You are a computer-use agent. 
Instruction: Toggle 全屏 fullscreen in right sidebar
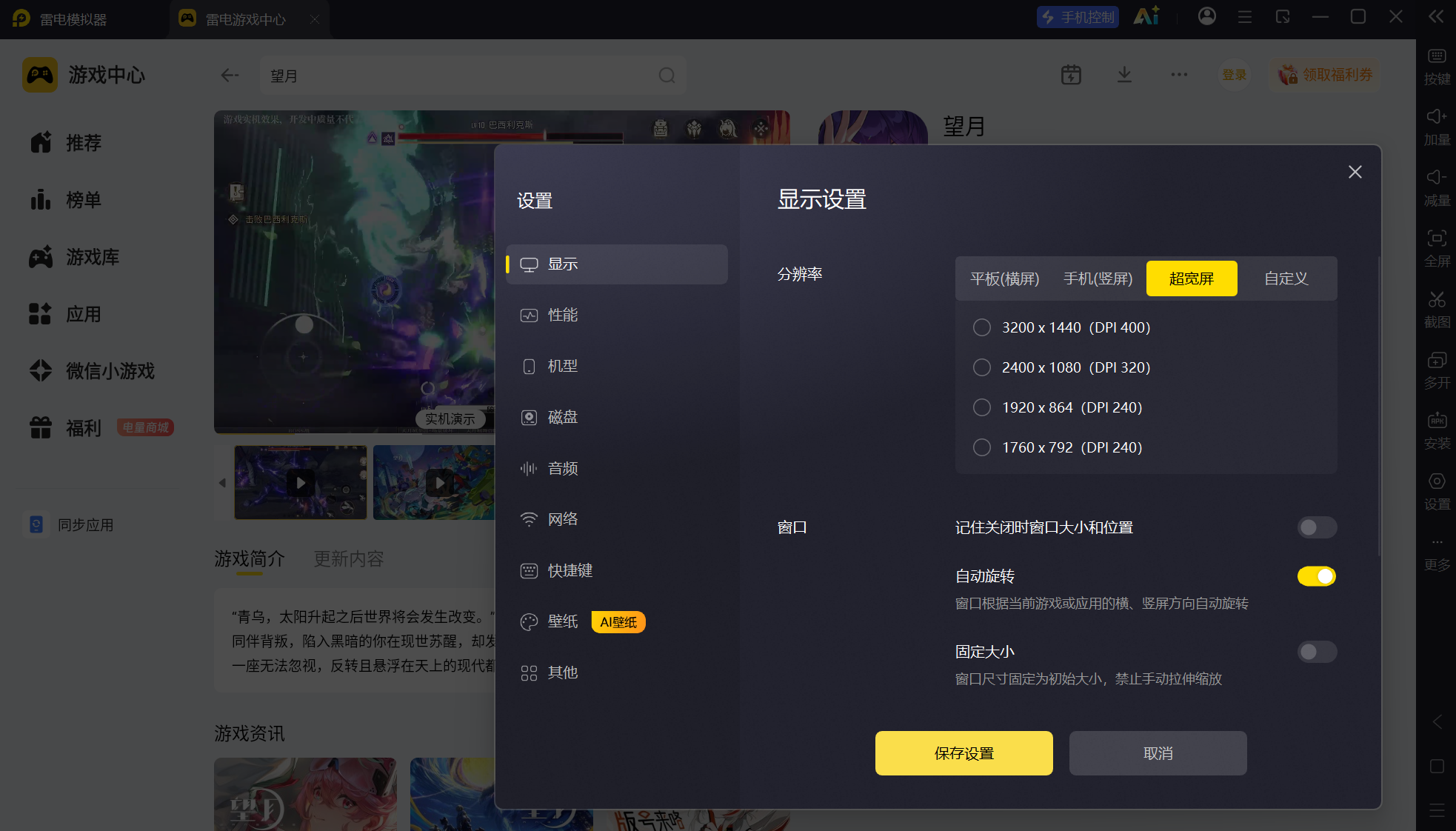pyautogui.click(x=1437, y=248)
